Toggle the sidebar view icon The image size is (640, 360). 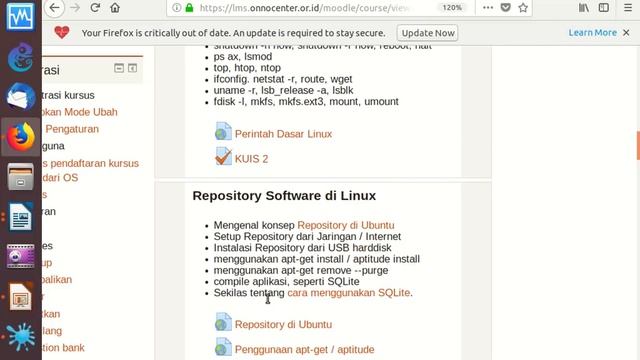[x=604, y=8]
